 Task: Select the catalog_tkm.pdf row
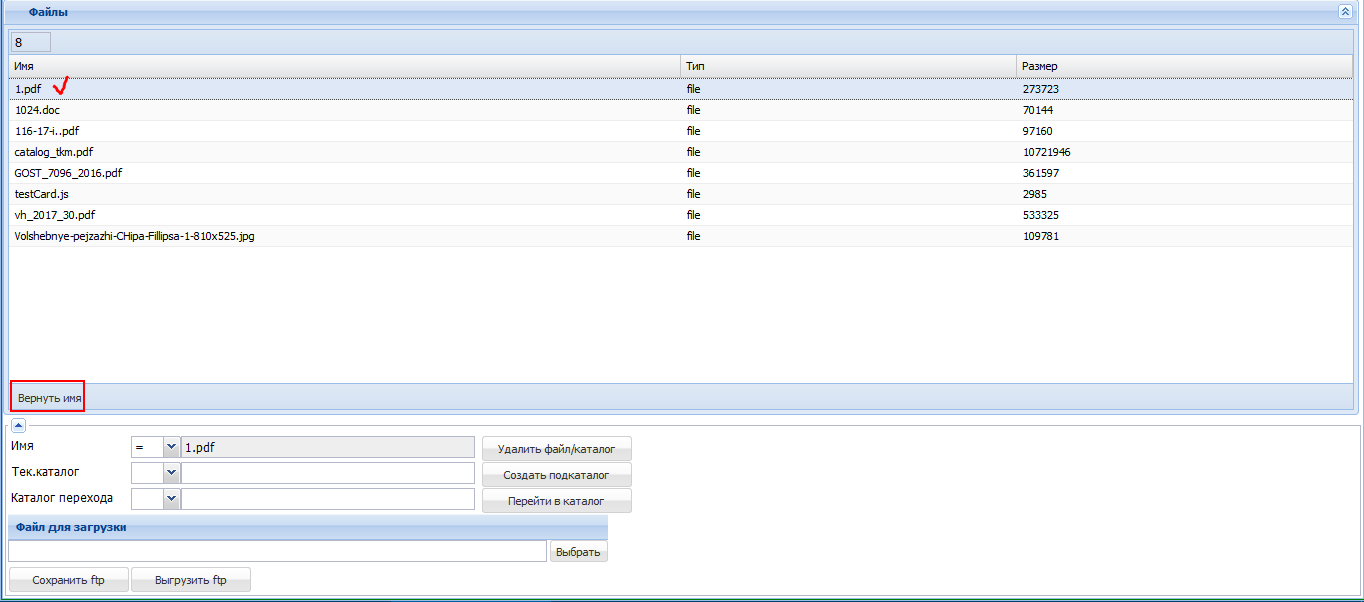point(681,152)
